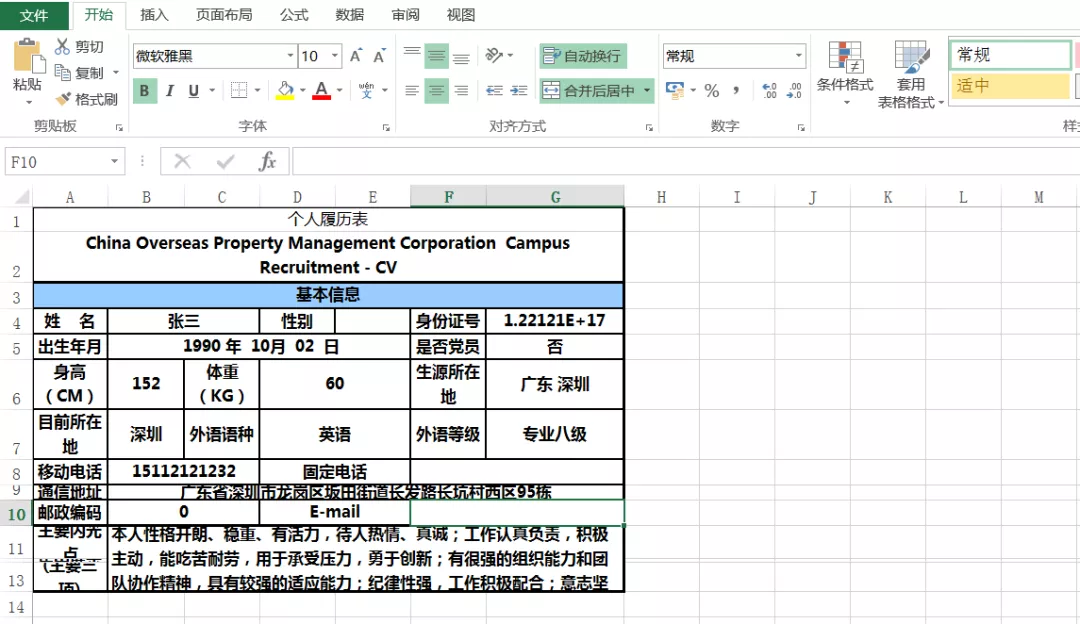Click the Select All corner triangle
This screenshot has width=1080, height=624.
click(x=20, y=197)
